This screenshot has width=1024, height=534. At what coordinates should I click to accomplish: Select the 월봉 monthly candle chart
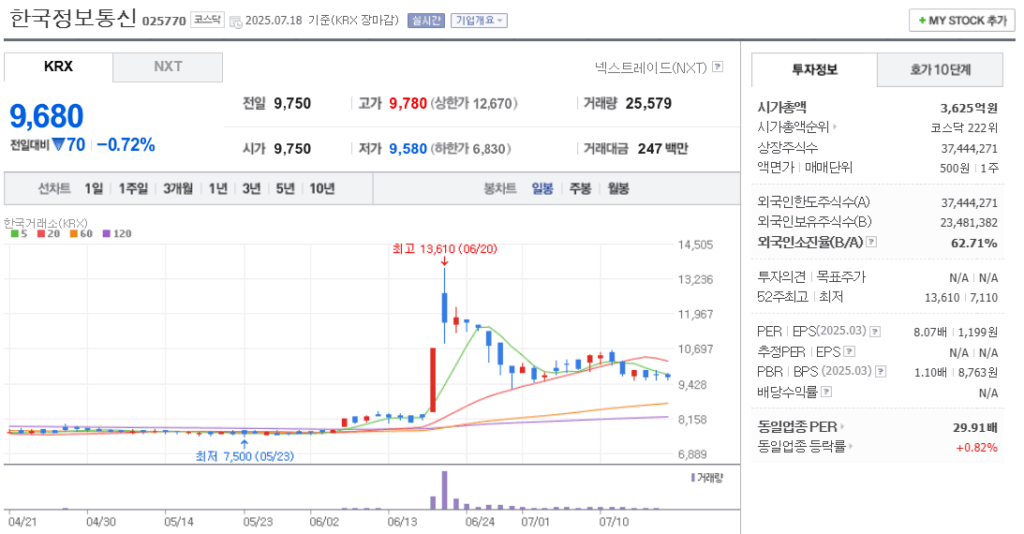[x=618, y=189]
